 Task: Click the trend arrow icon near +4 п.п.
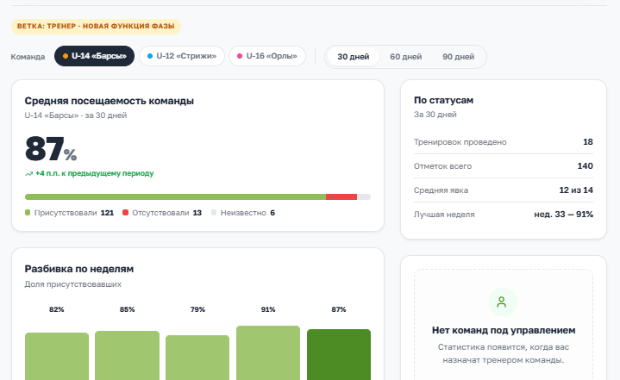click(x=29, y=174)
